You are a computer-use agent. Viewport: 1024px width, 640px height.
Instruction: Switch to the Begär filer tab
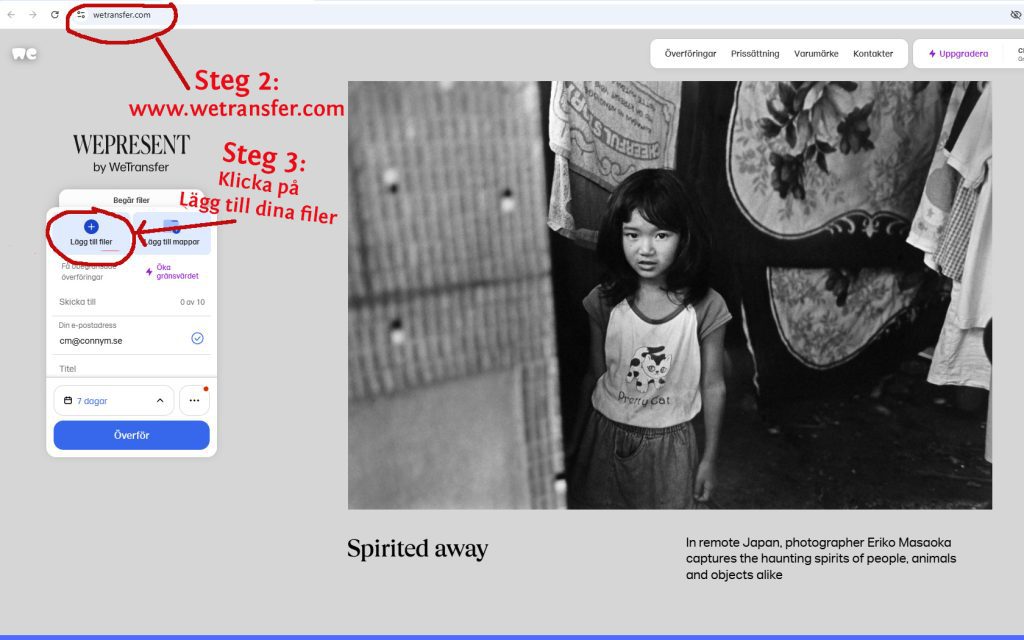131,200
